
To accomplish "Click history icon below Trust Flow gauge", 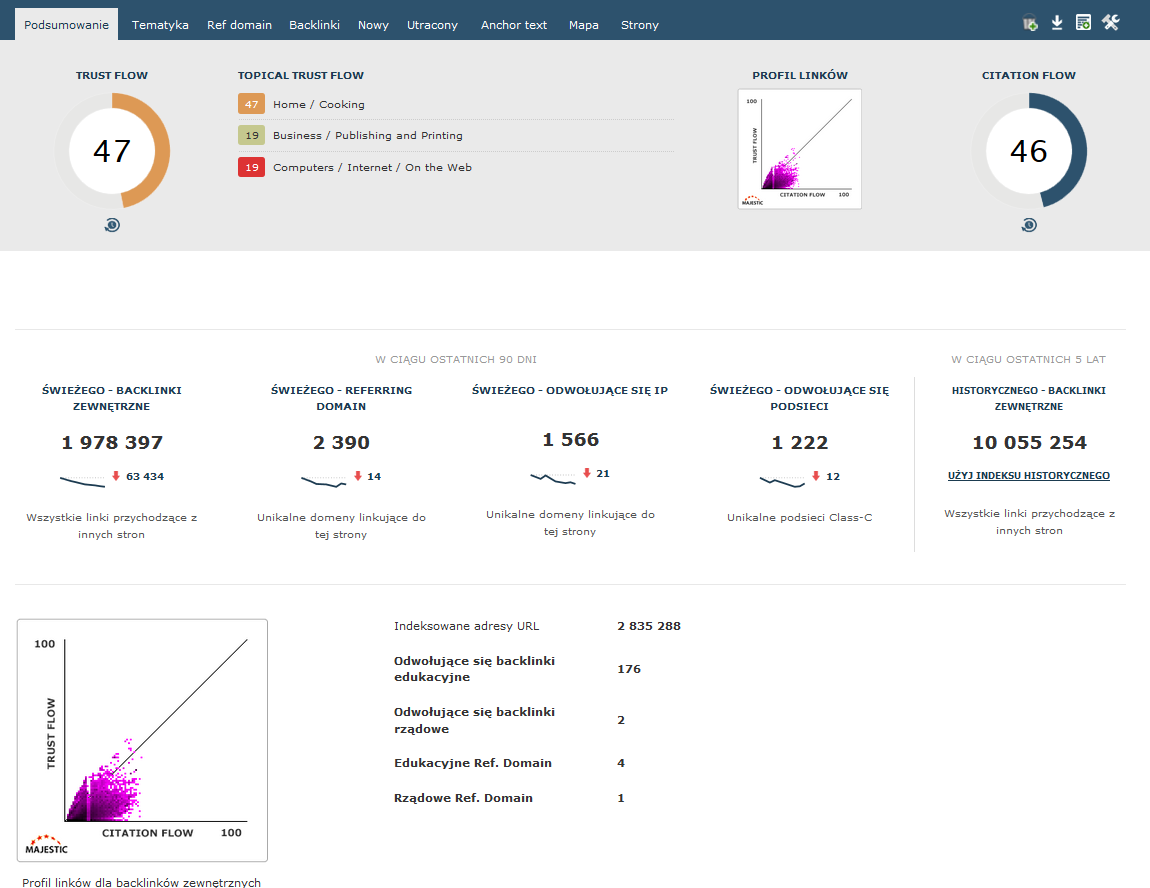I will (x=112, y=225).
